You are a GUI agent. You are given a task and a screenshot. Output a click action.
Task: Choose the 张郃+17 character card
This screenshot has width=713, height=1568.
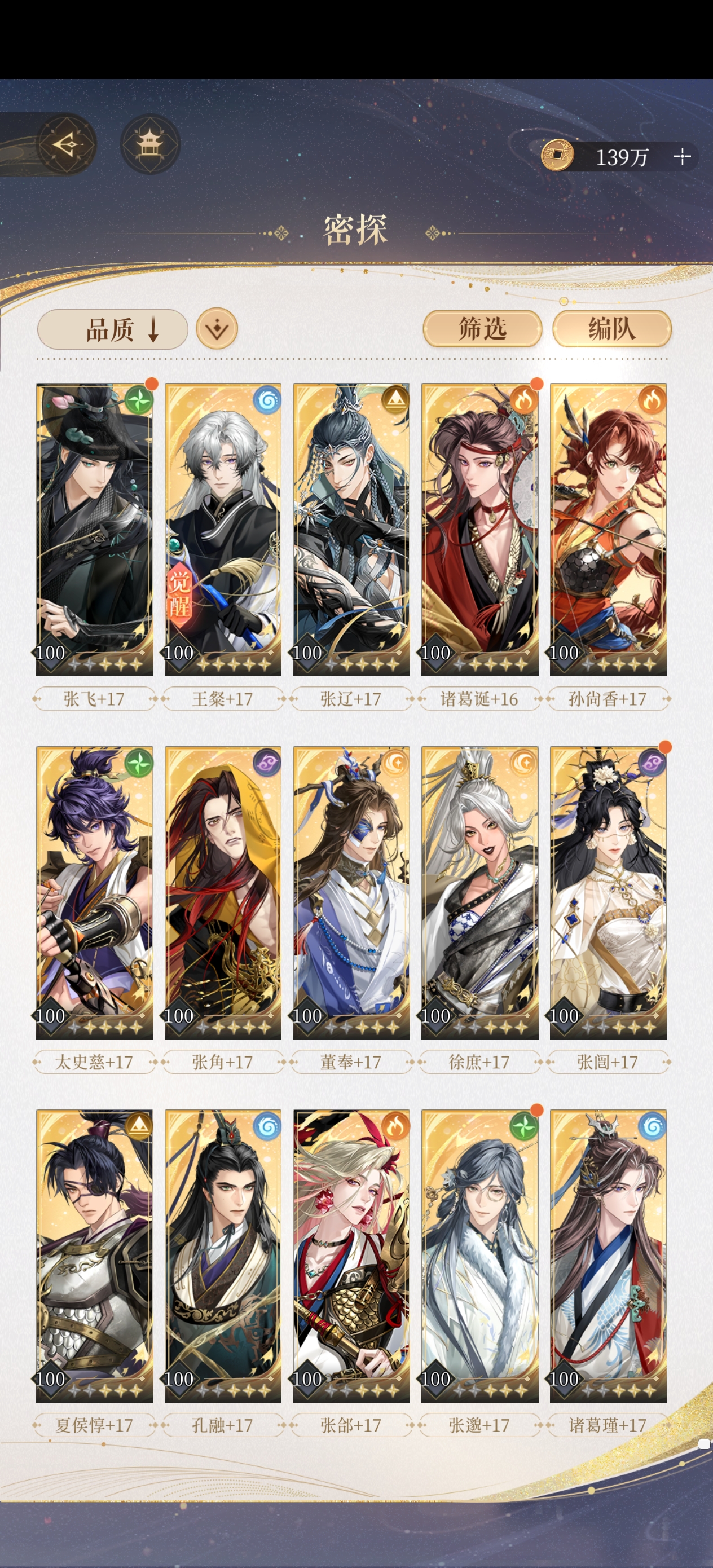(351, 1256)
